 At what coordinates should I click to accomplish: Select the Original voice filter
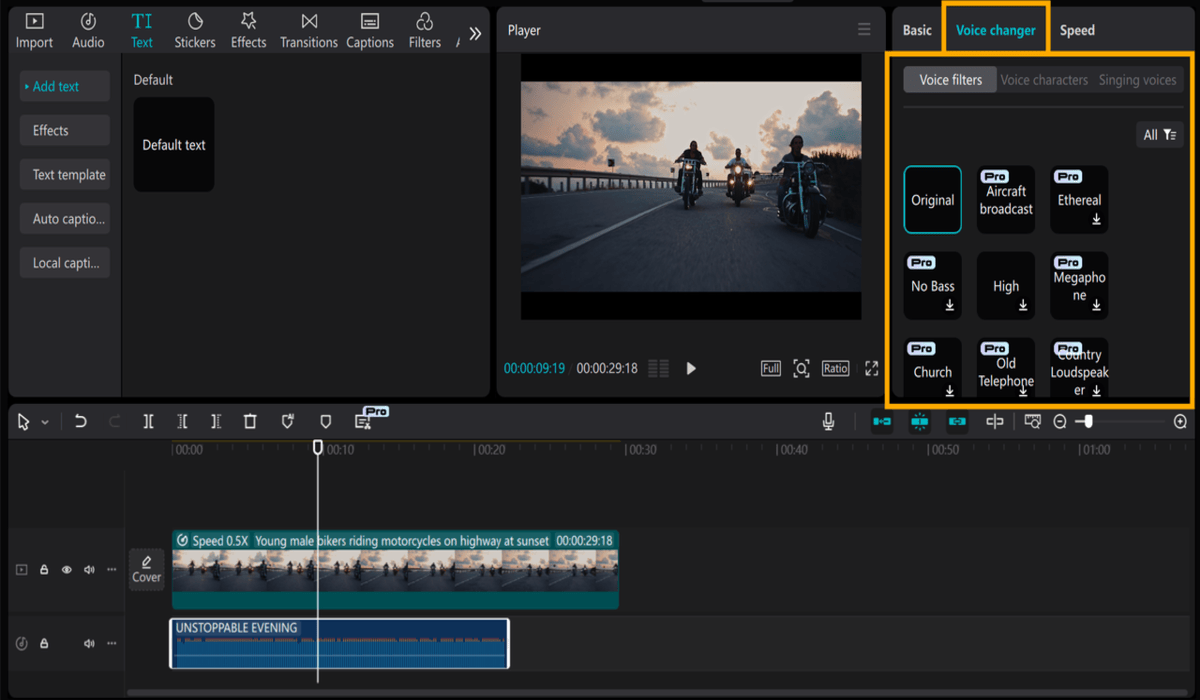click(x=933, y=200)
